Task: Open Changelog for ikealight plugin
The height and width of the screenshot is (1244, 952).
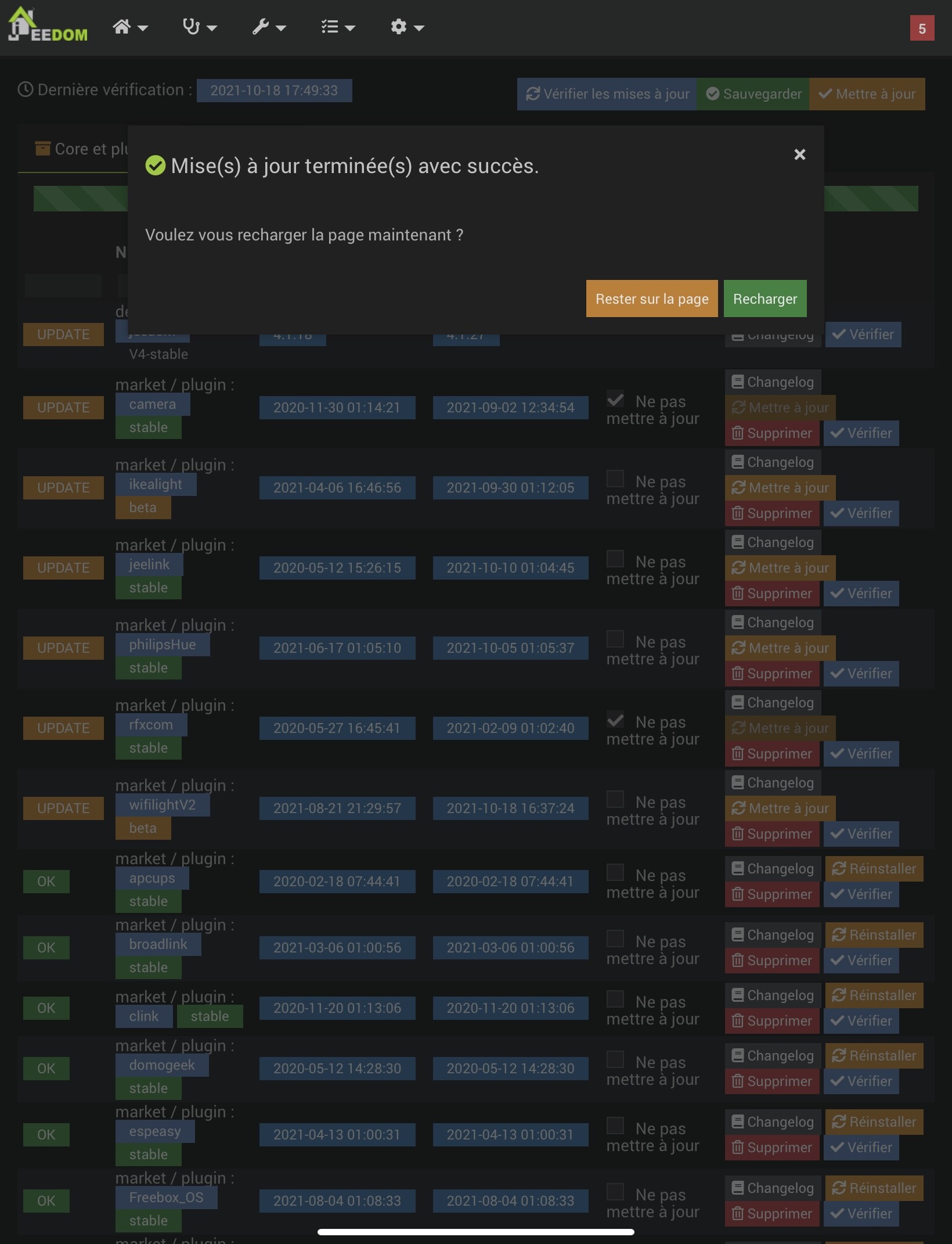Action: [773, 462]
